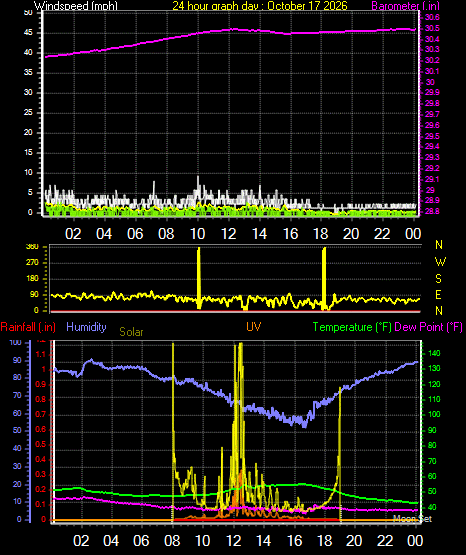
Task: Click hour 10 label under the windspeed graph
Action: click(197, 234)
